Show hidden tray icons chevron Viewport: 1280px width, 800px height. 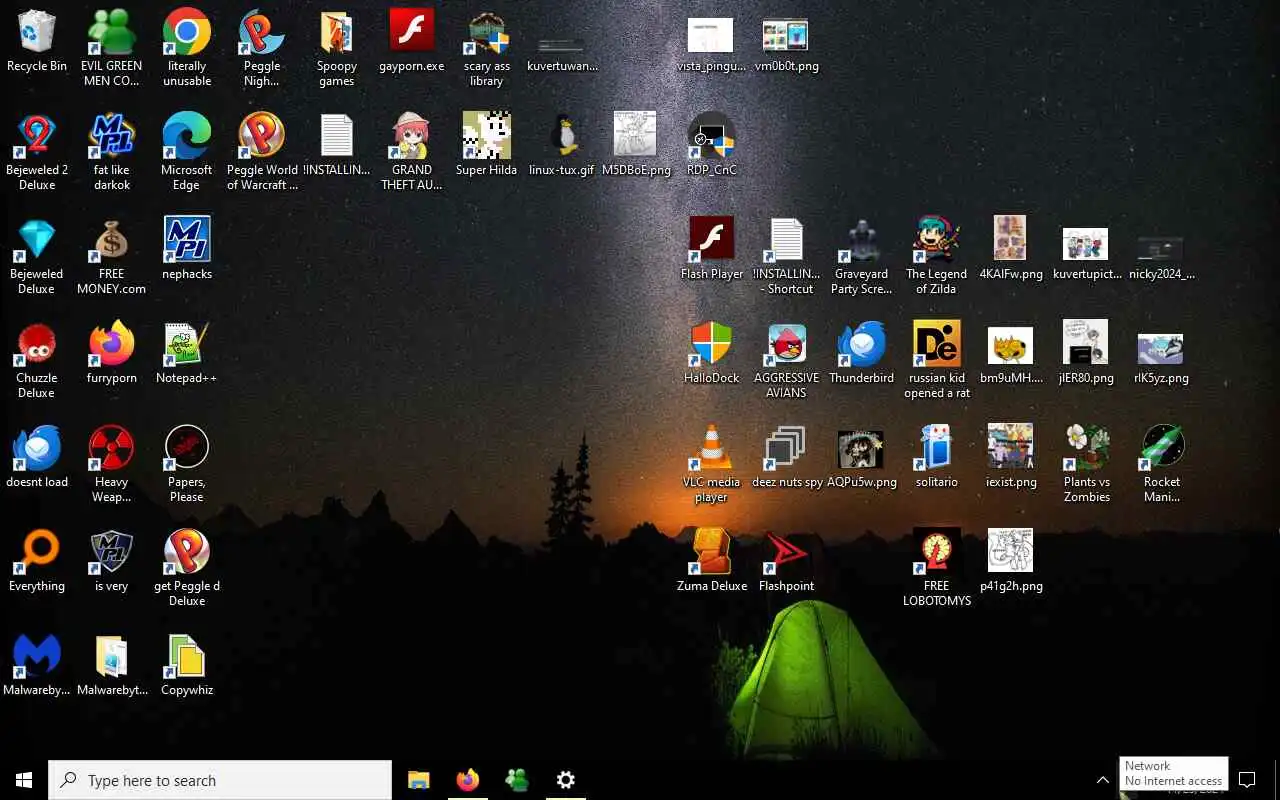coord(1103,780)
